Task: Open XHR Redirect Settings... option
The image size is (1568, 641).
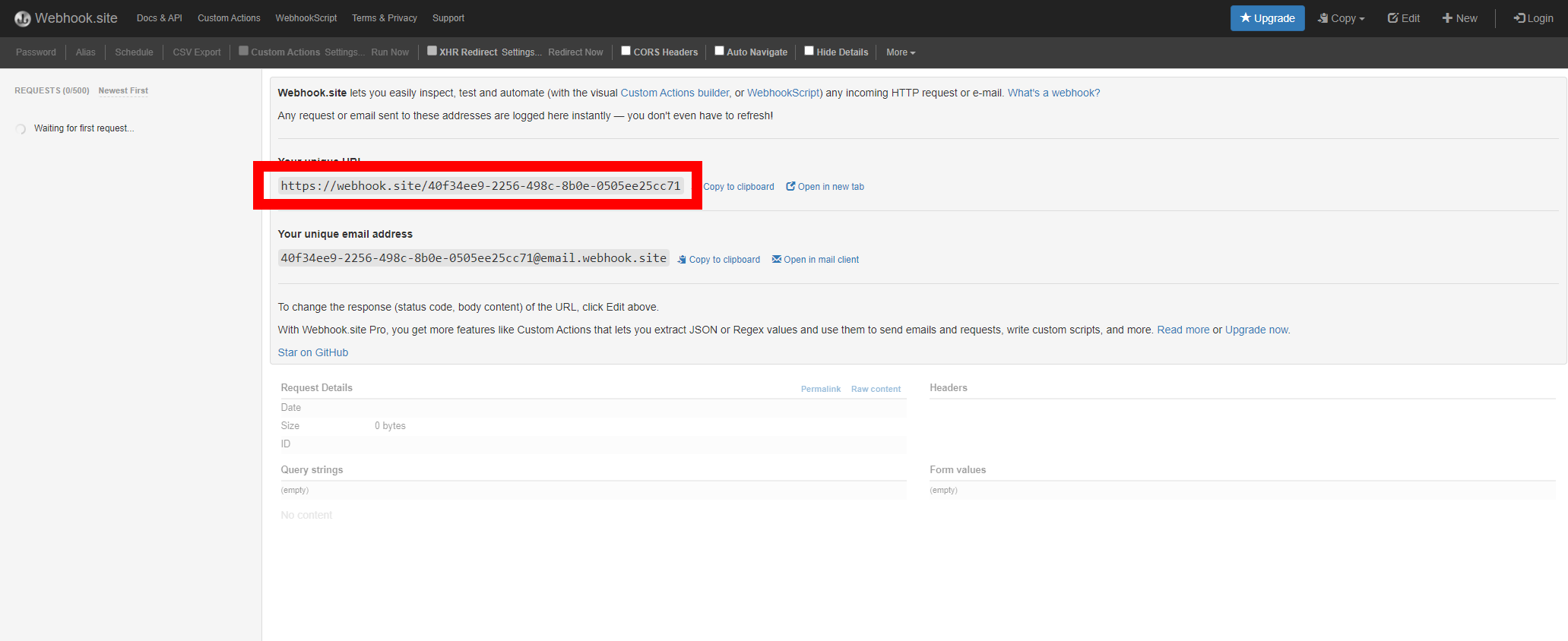Action: click(521, 52)
